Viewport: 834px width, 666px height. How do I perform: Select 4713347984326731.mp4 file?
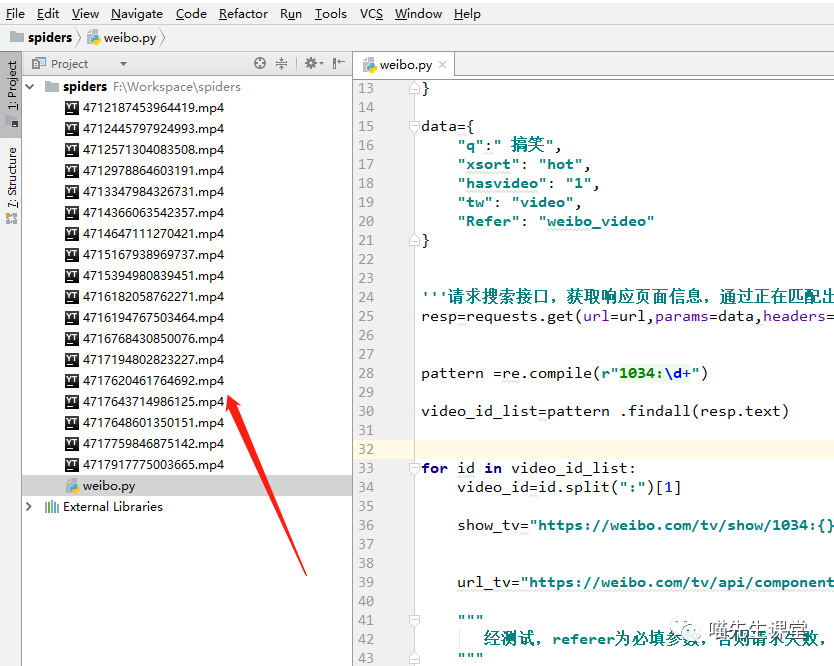153,192
